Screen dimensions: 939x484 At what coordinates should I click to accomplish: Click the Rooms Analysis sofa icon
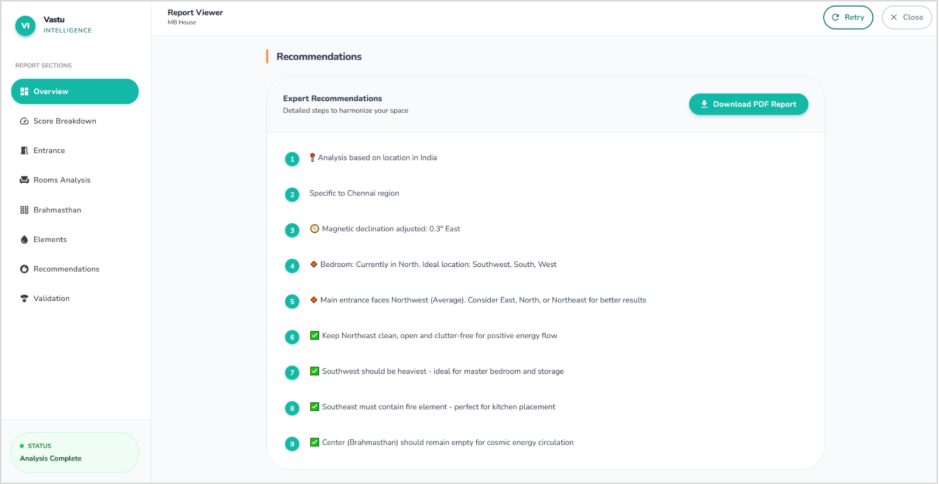(x=24, y=180)
